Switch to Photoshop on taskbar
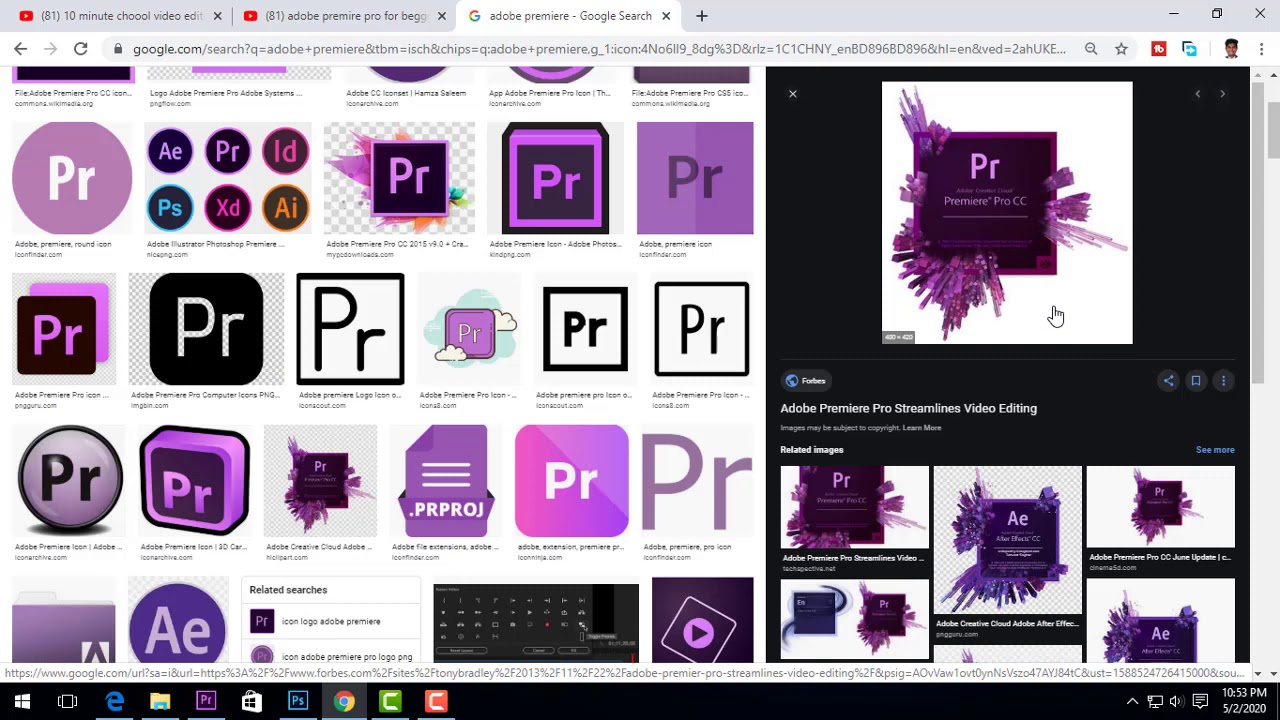 click(298, 701)
